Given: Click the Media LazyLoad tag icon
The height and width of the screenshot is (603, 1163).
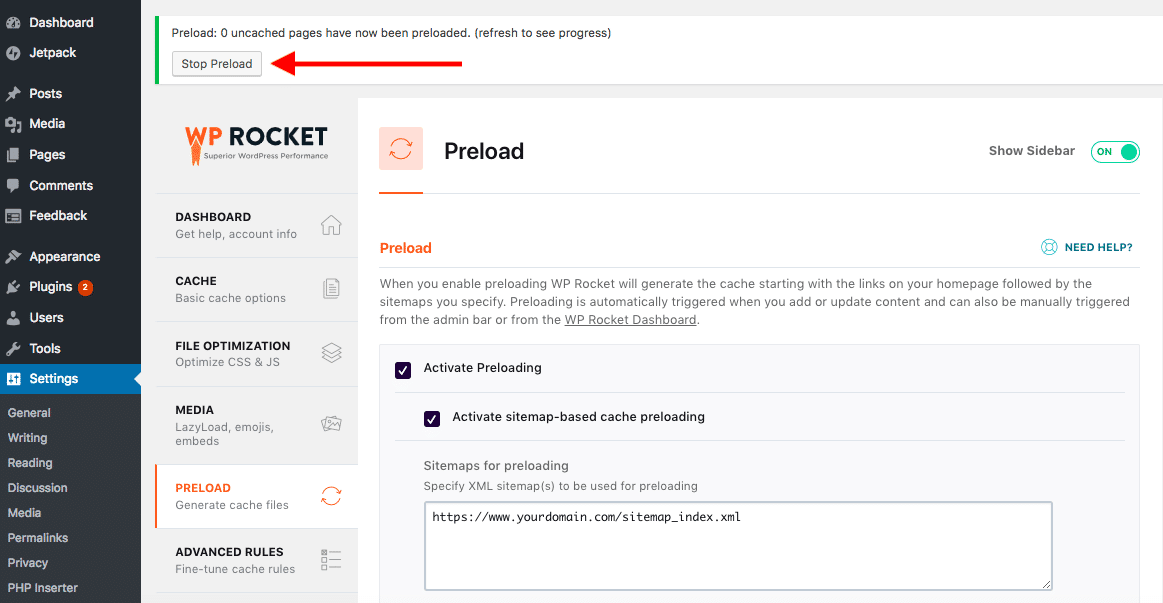Looking at the screenshot, I should tap(331, 423).
